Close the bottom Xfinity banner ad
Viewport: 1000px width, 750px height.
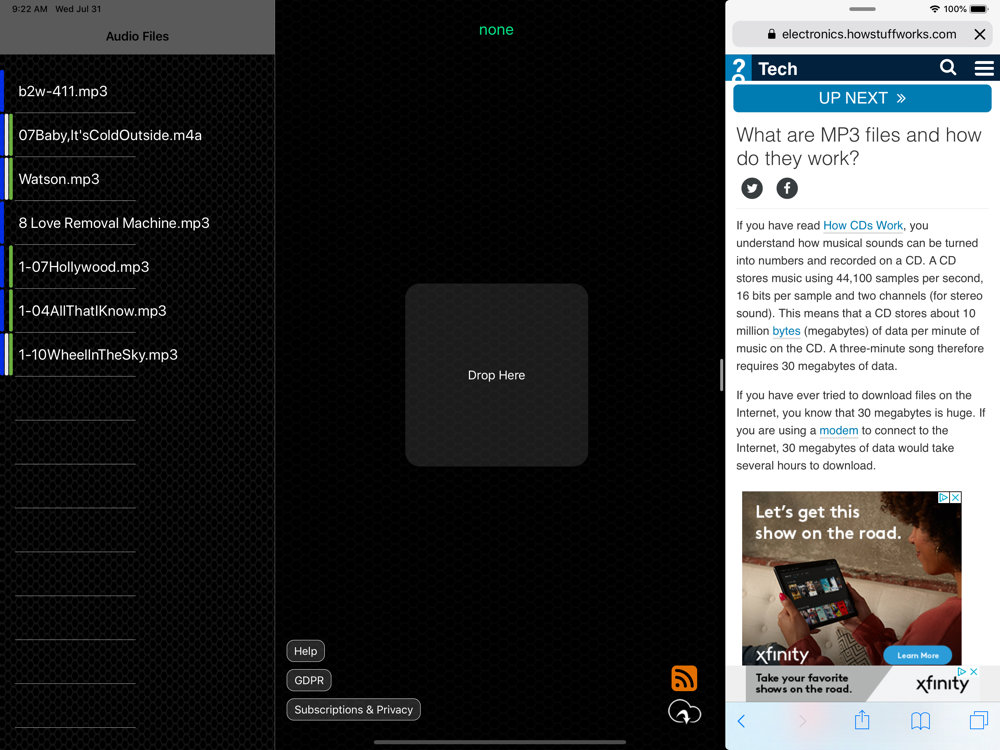click(x=974, y=672)
